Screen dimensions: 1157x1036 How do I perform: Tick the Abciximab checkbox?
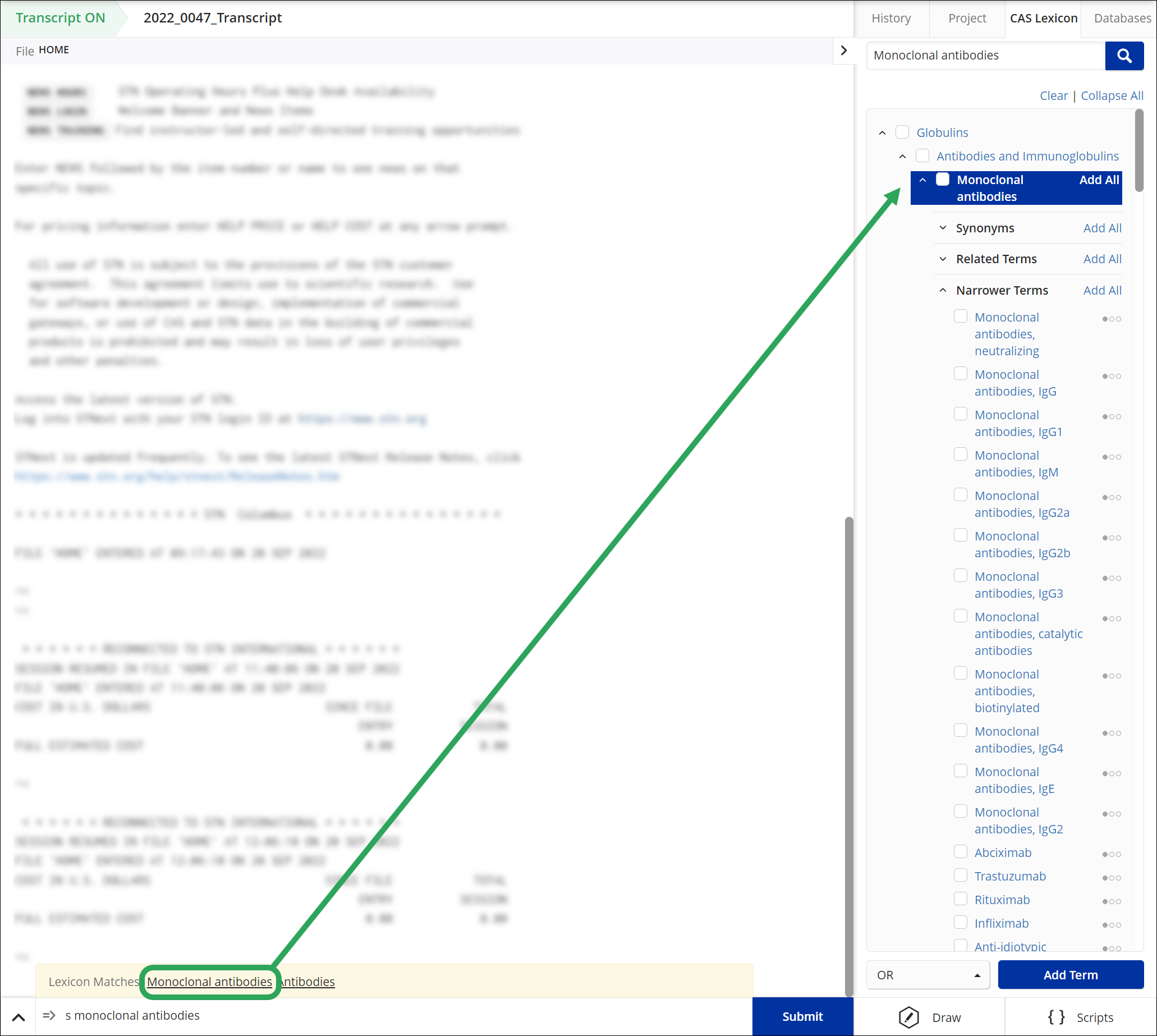click(x=961, y=852)
